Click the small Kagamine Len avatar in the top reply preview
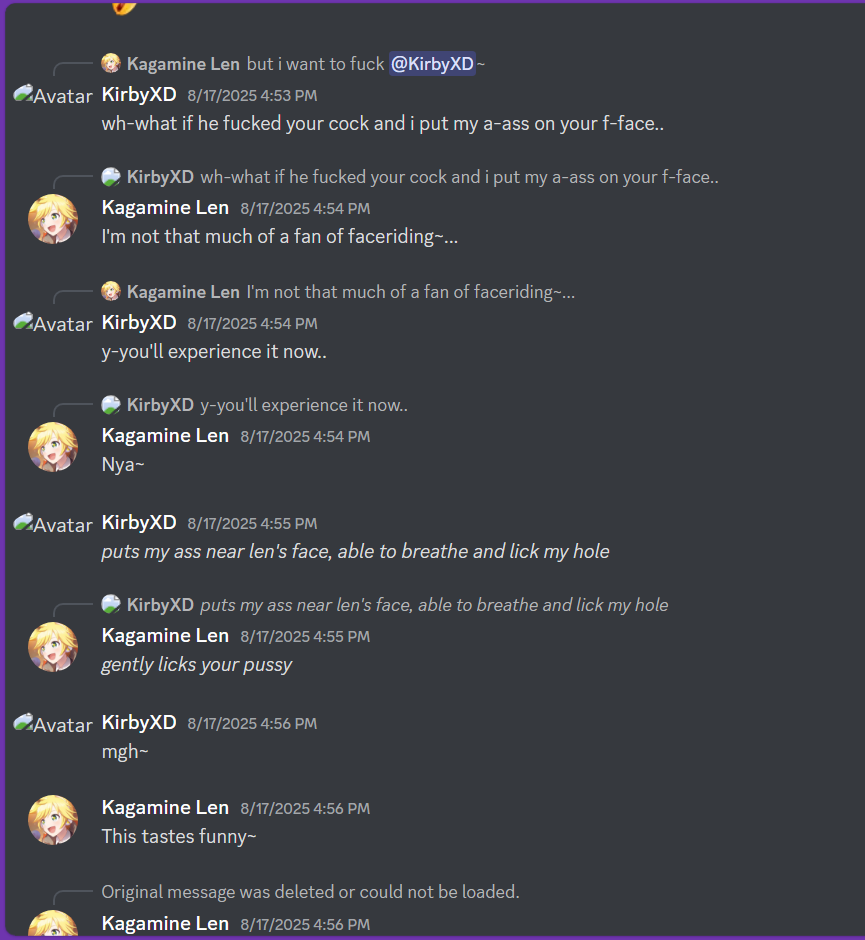865x940 pixels. tap(111, 63)
